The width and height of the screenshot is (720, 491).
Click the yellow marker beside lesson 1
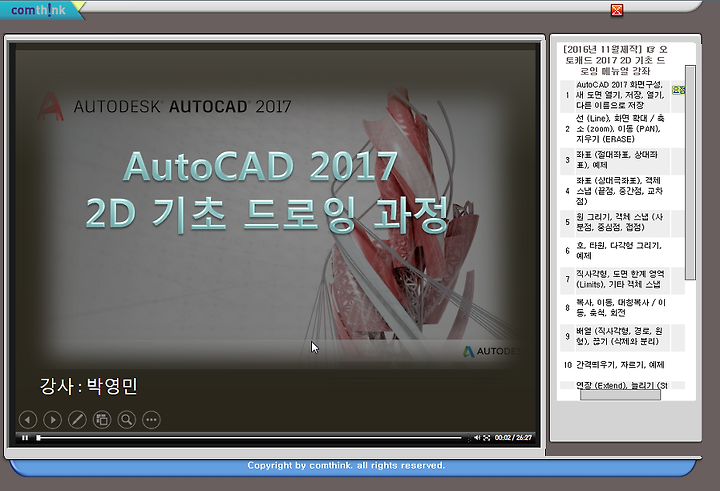[678, 90]
